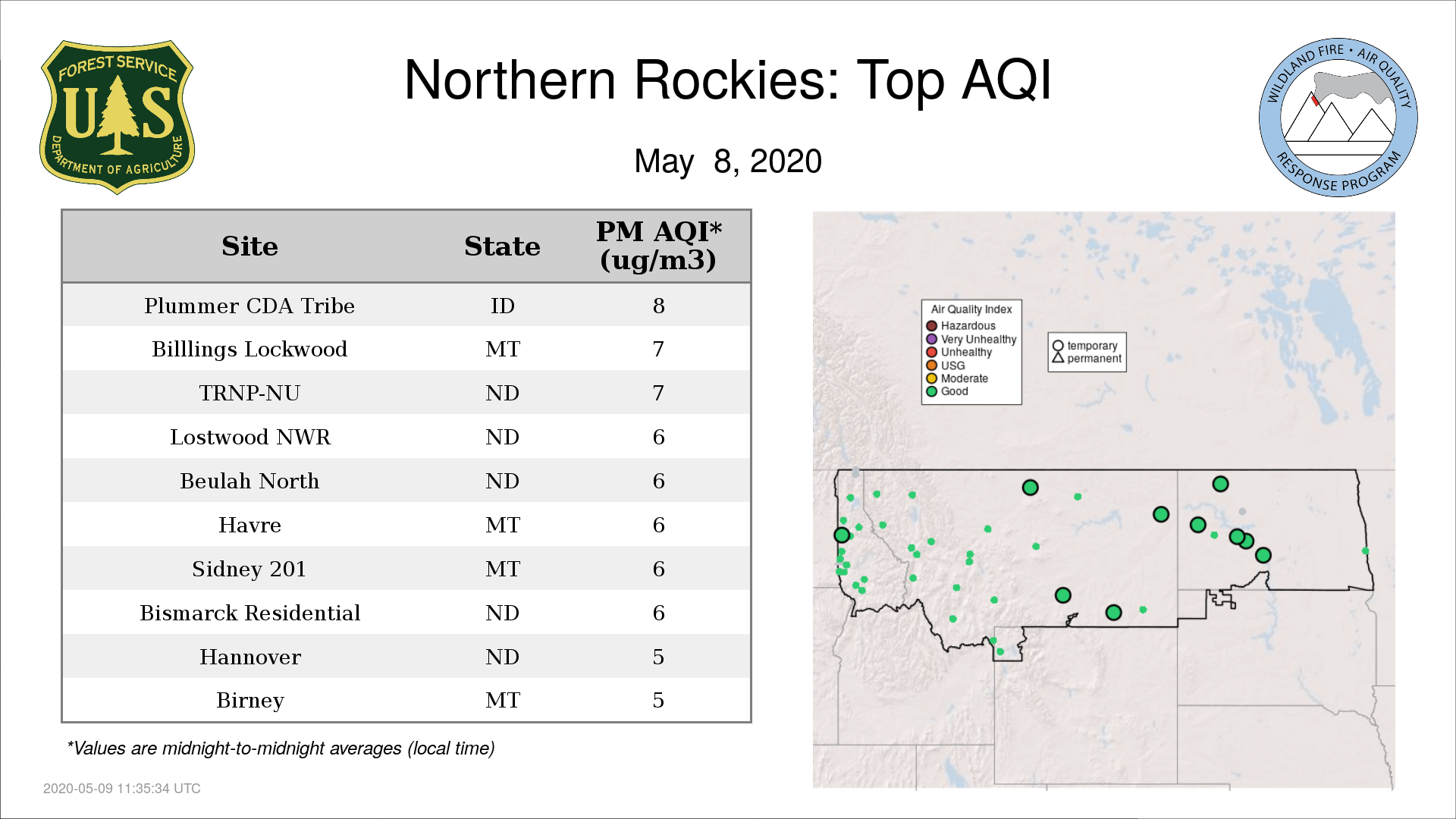Click the temporary circle symbol in legend
The image size is (1456, 819).
(x=1058, y=346)
